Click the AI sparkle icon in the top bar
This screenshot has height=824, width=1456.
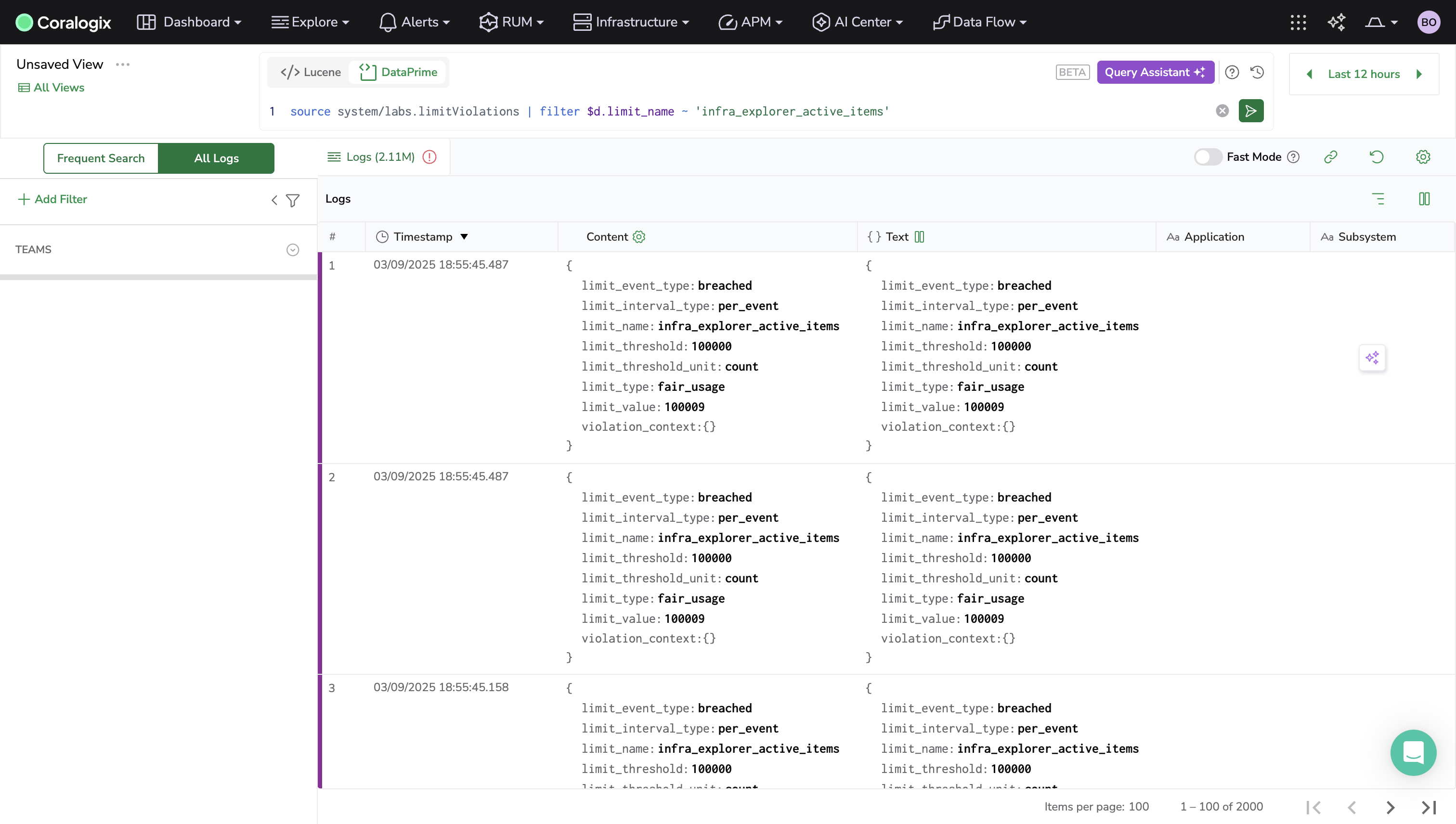coord(1337,22)
